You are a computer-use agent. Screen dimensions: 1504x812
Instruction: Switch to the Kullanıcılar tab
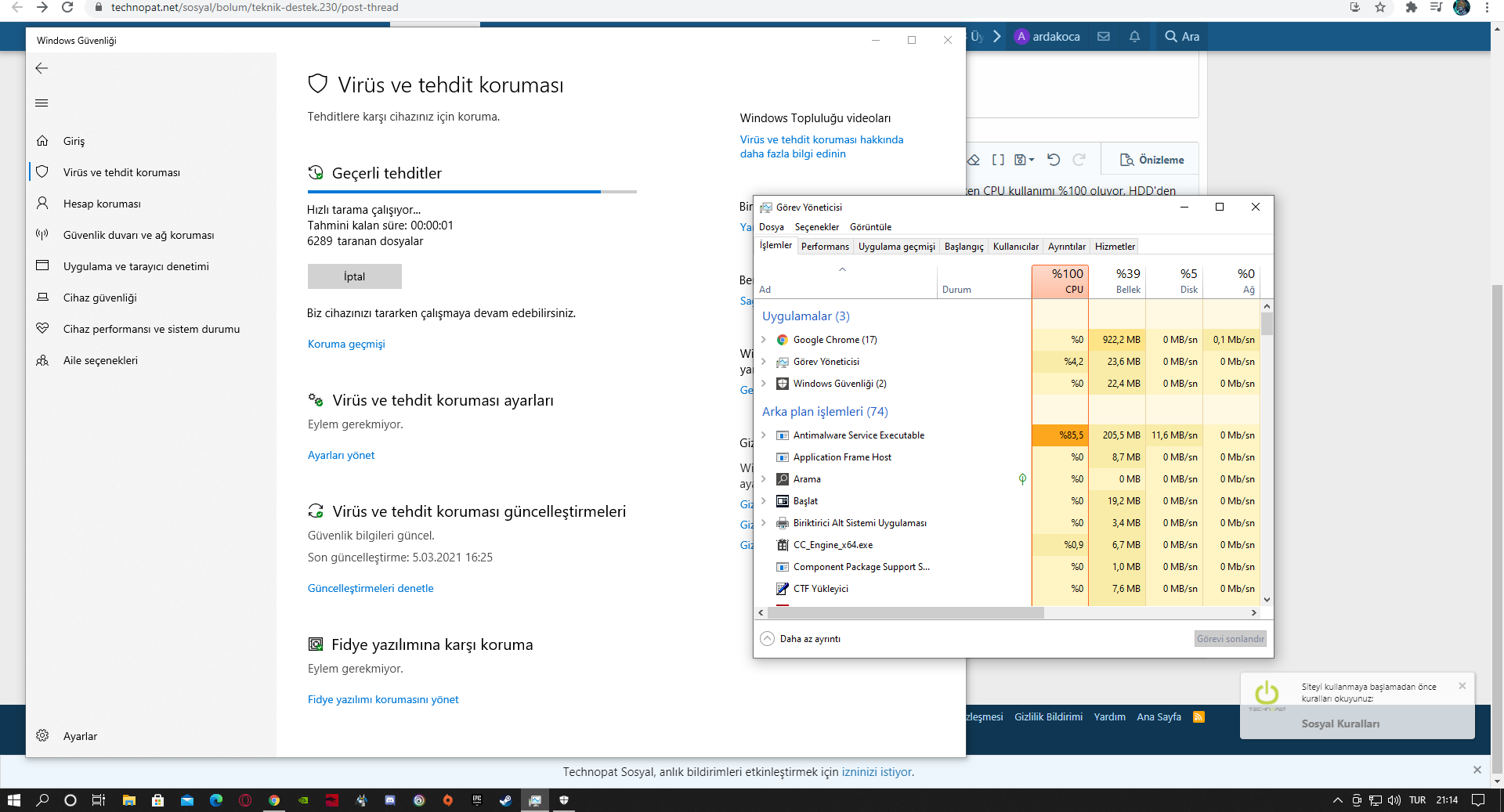[x=1016, y=247]
